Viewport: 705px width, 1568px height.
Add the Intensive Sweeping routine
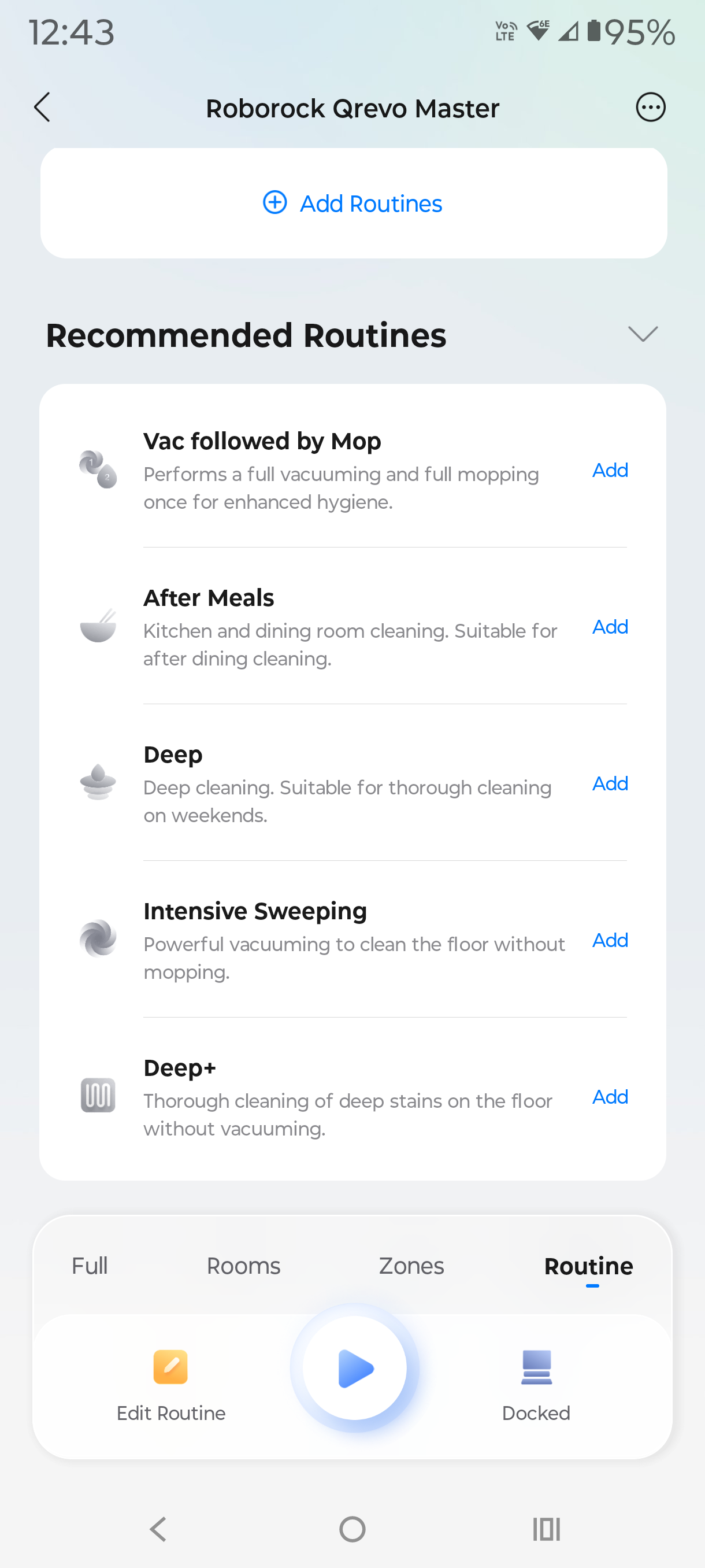coord(610,940)
